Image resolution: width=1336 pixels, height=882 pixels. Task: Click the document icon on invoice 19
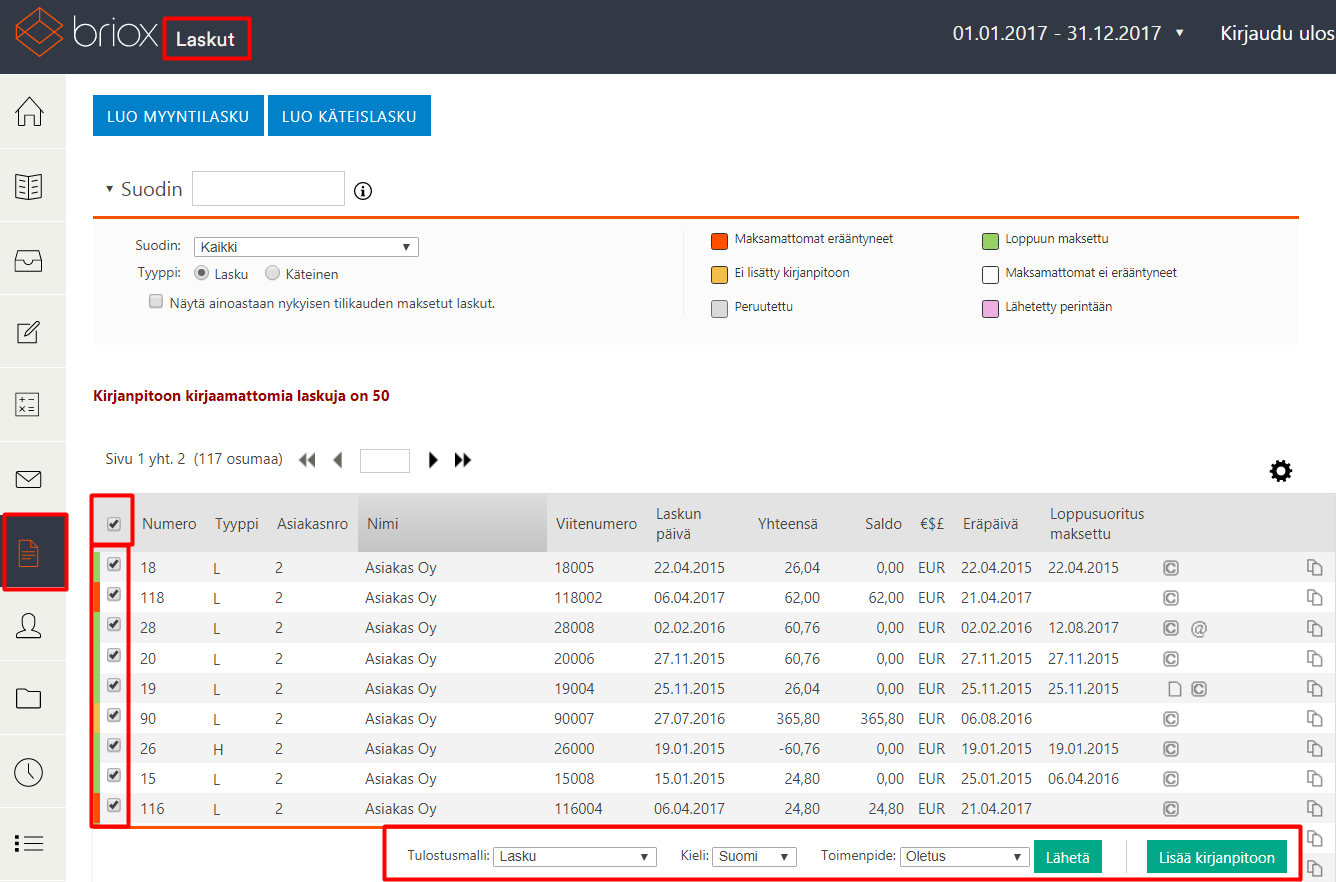click(1177, 689)
